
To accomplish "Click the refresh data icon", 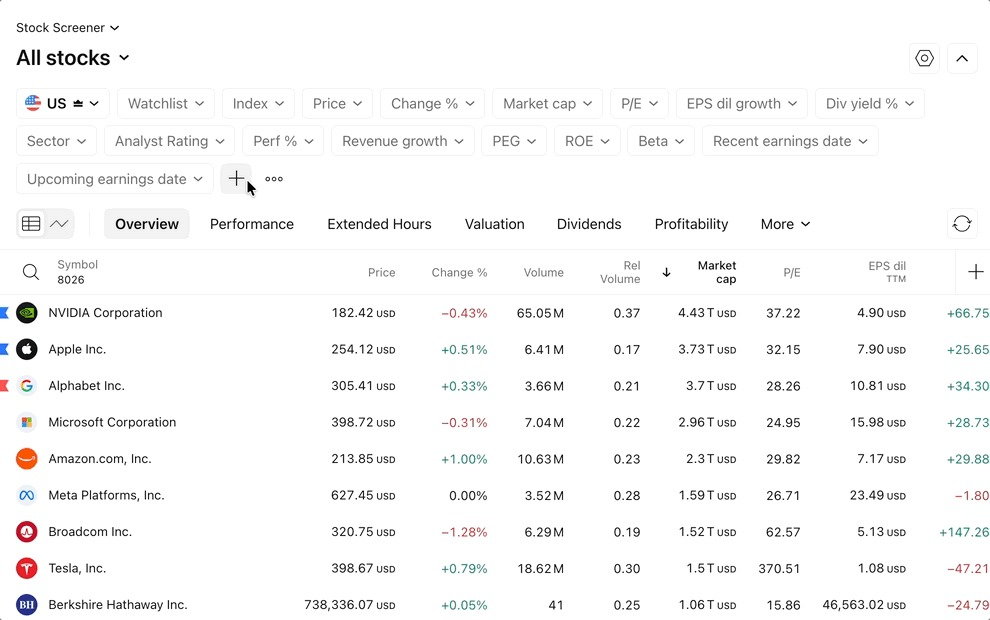I will [962, 224].
